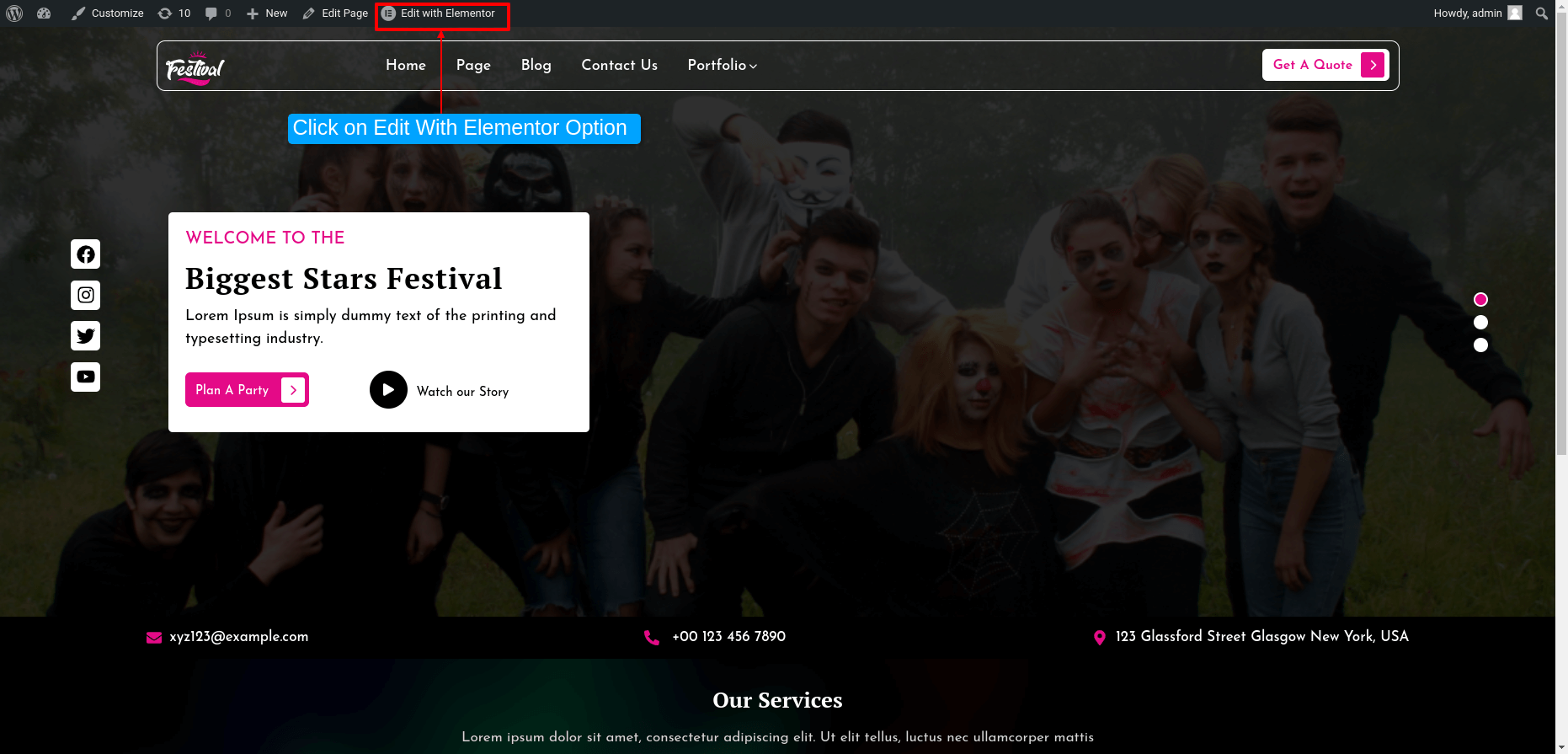
Task: Open the Contact Us menu item
Action: tap(619, 66)
